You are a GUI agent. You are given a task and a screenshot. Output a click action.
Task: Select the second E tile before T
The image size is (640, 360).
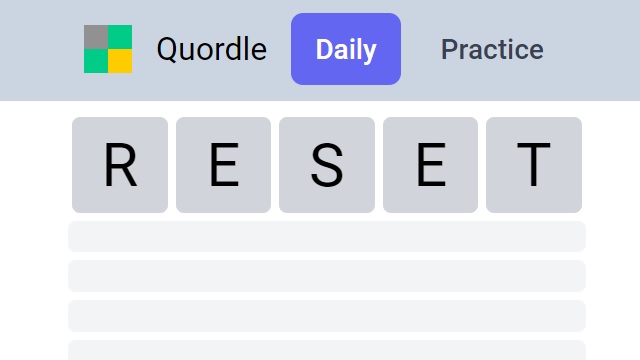tap(430, 165)
